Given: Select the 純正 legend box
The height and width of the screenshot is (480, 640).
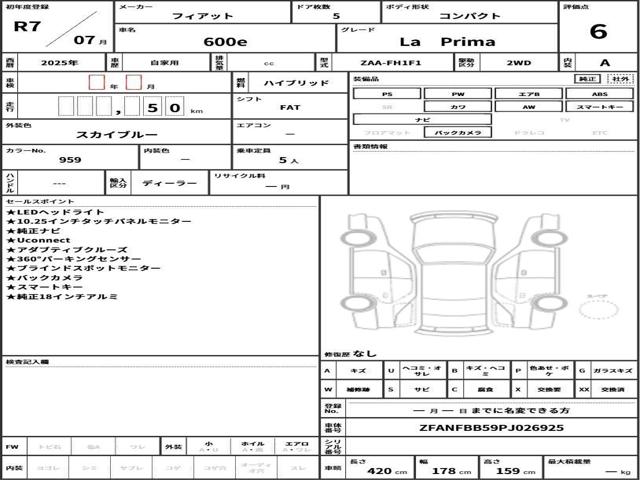Looking at the screenshot, I should (587, 79).
